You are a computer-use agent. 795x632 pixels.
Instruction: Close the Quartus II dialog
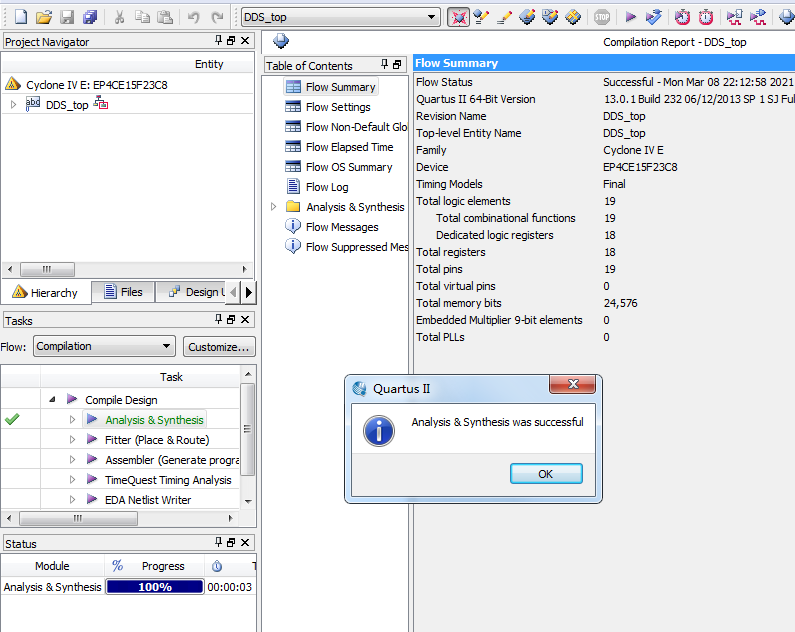click(x=572, y=385)
